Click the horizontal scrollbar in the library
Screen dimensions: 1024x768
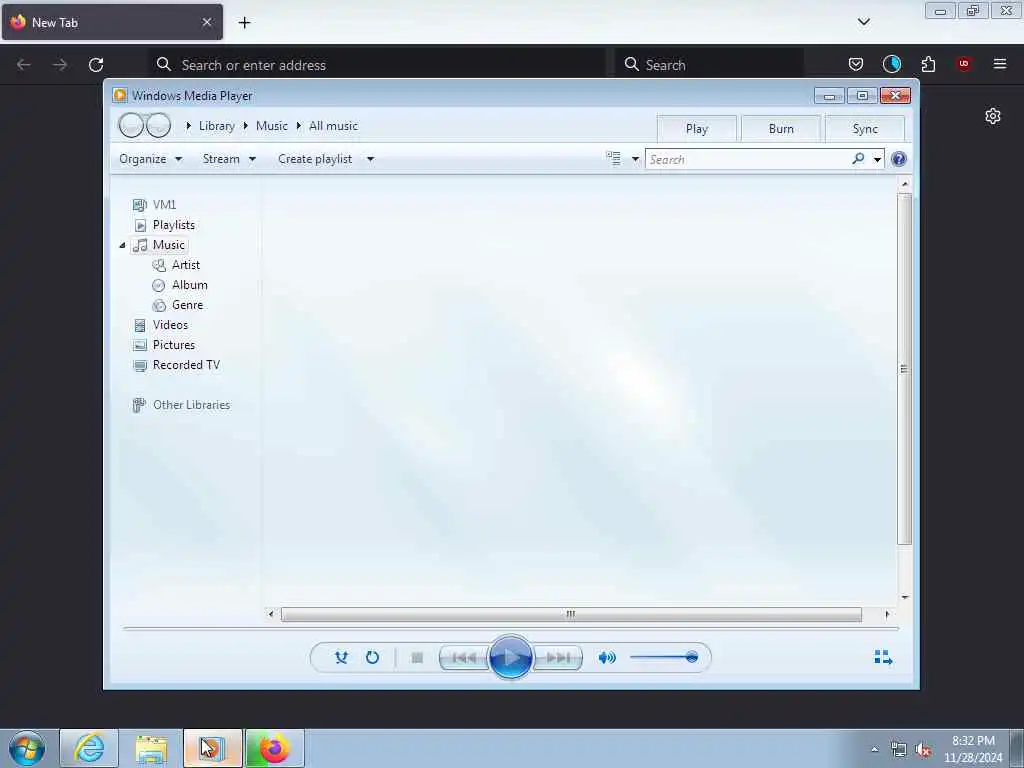pyautogui.click(x=571, y=614)
